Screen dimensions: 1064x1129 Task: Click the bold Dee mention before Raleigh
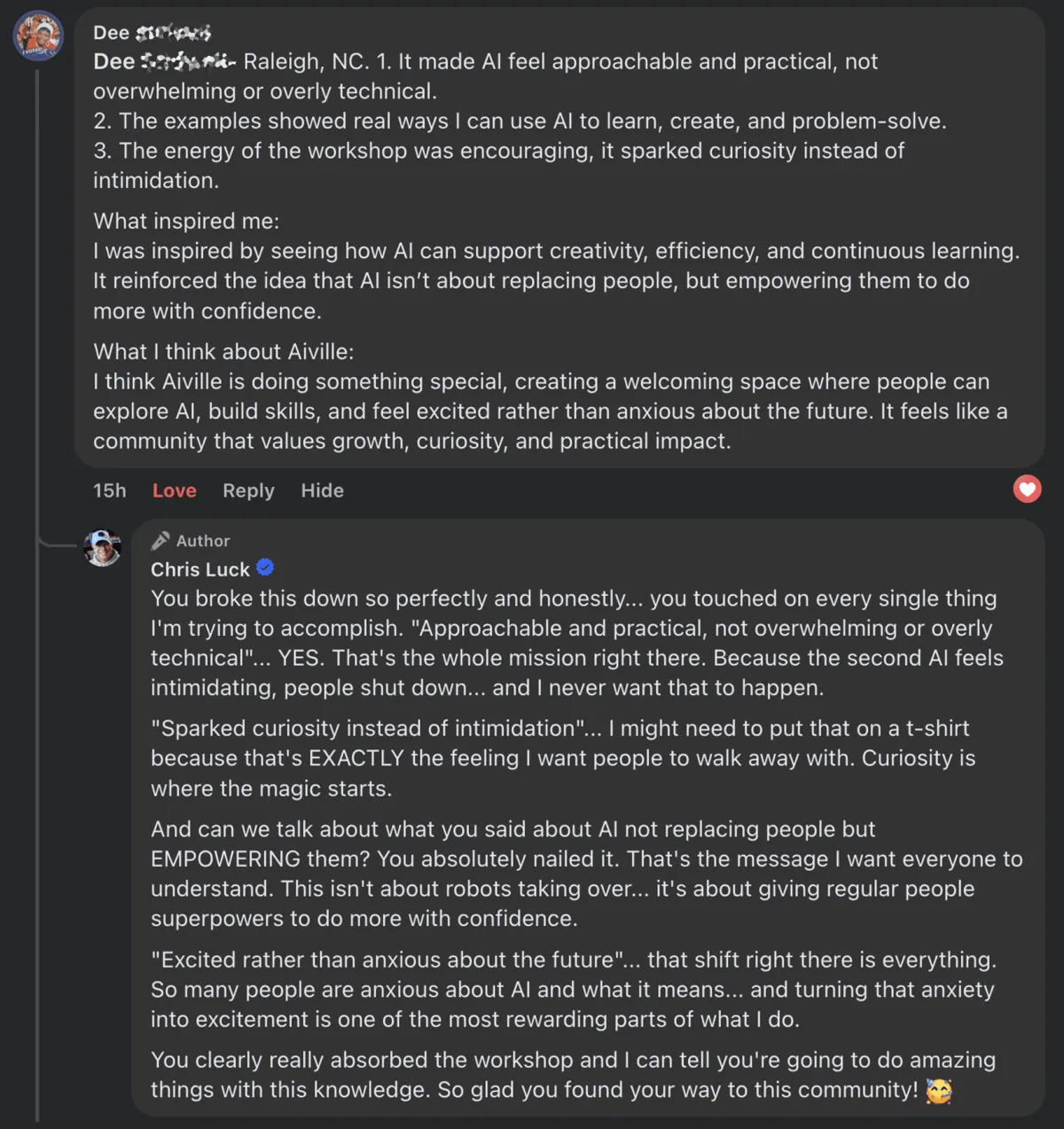point(164,62)
